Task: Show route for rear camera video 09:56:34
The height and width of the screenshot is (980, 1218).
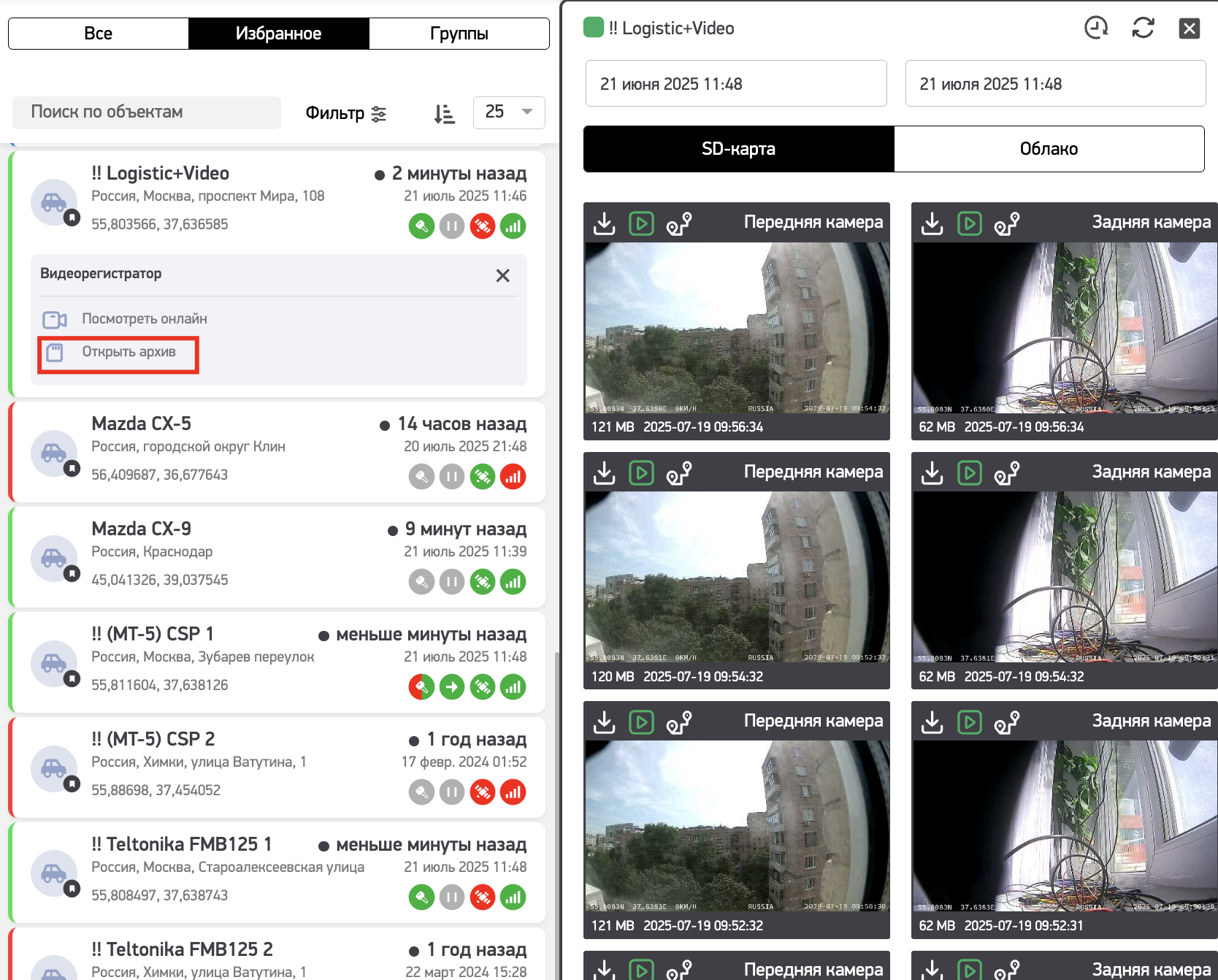Action: (x=1007, y=223)
